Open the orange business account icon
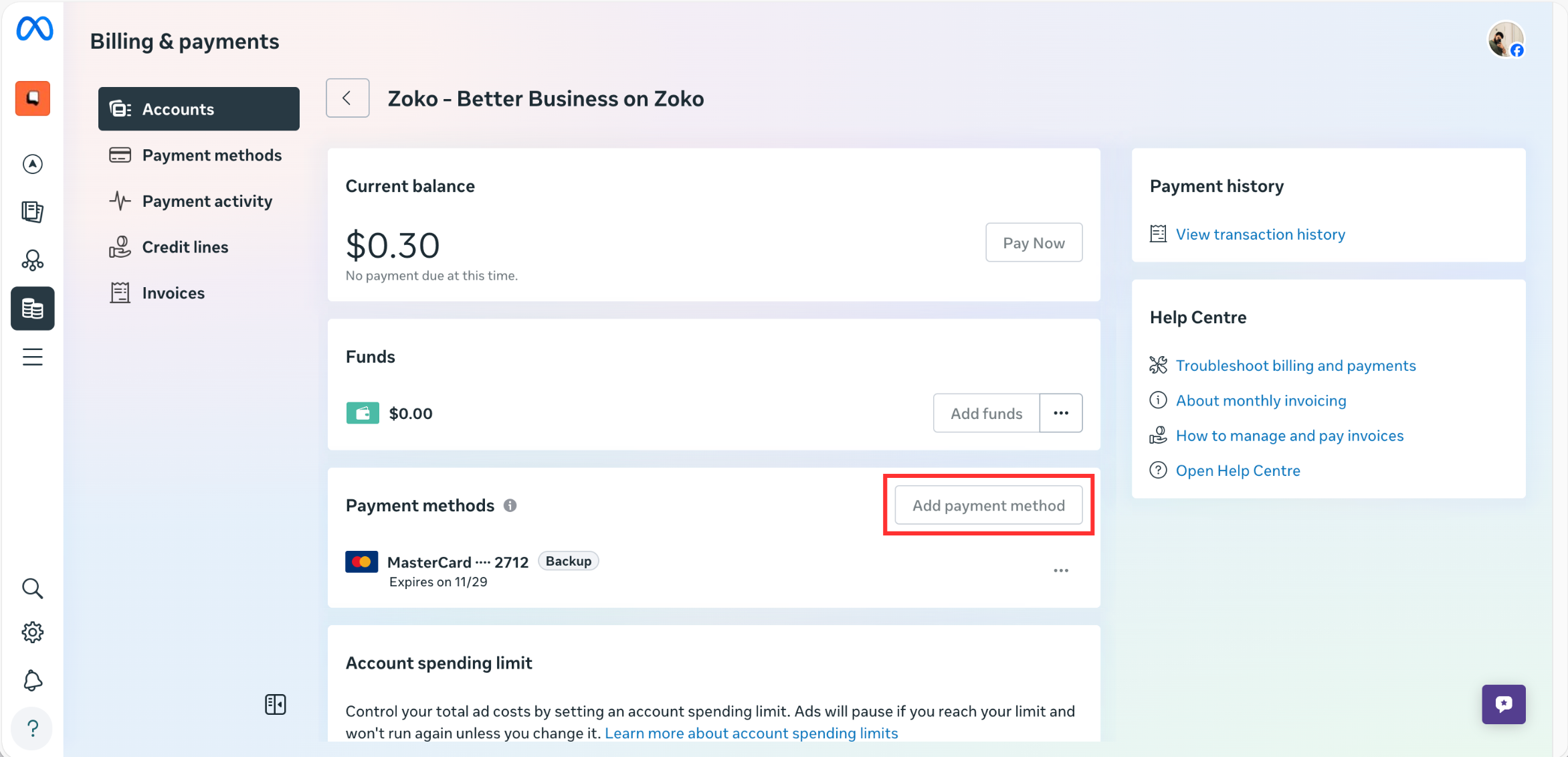Screen dimensions: 1568x757 33,98
